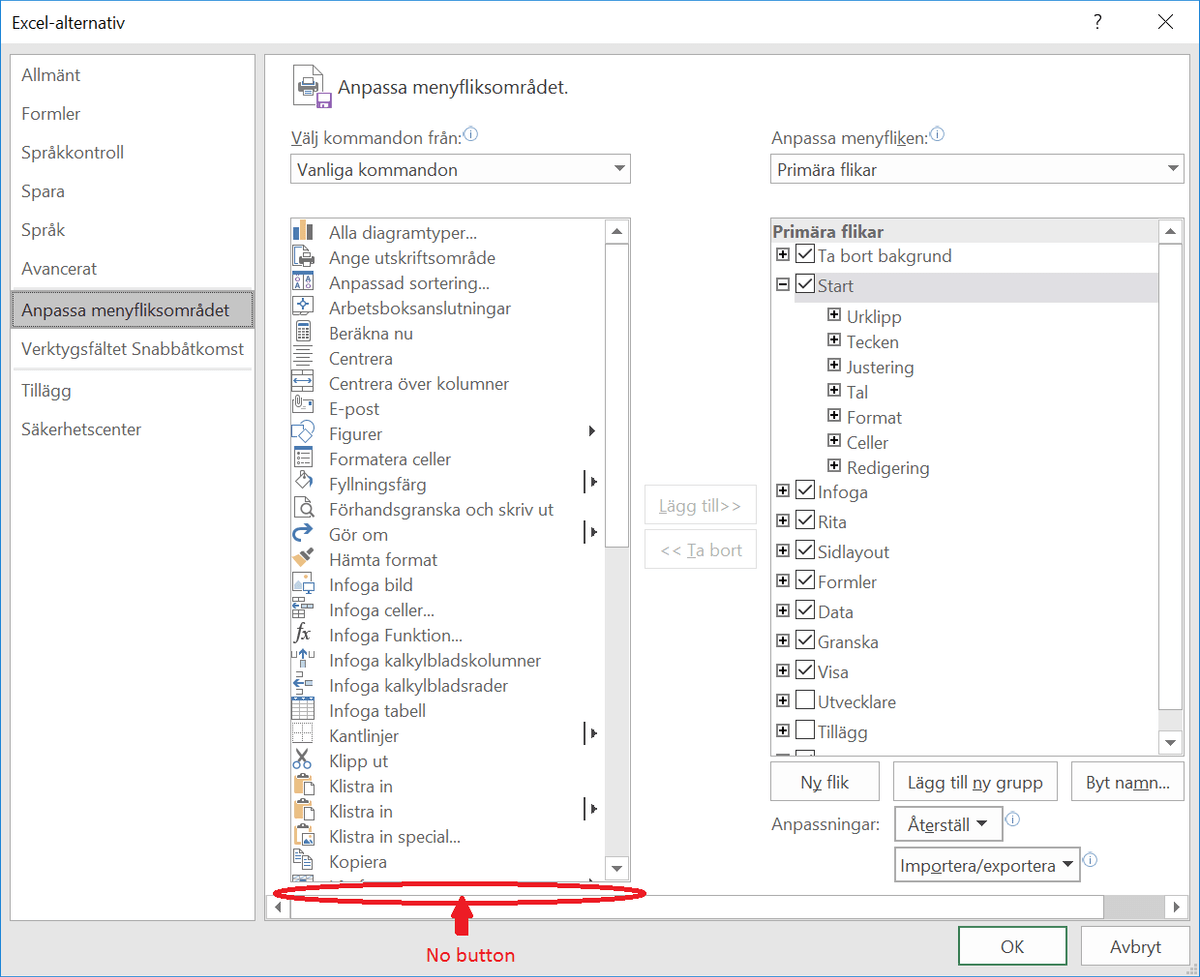
Task: Pick the Centrera över kolumner icon
Action: coord(303,383)
